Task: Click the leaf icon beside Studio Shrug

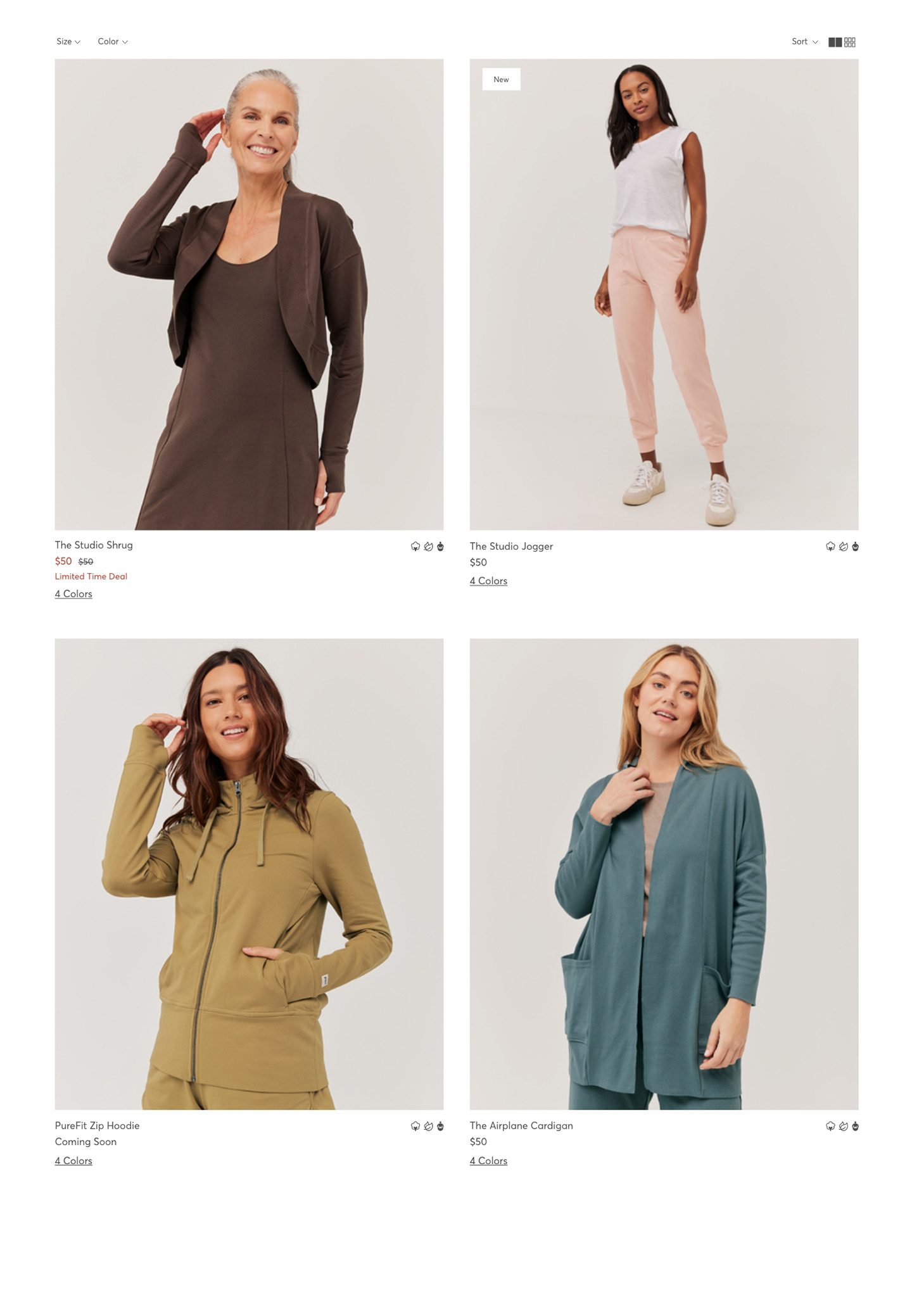Action: click(x=428, y=547)
